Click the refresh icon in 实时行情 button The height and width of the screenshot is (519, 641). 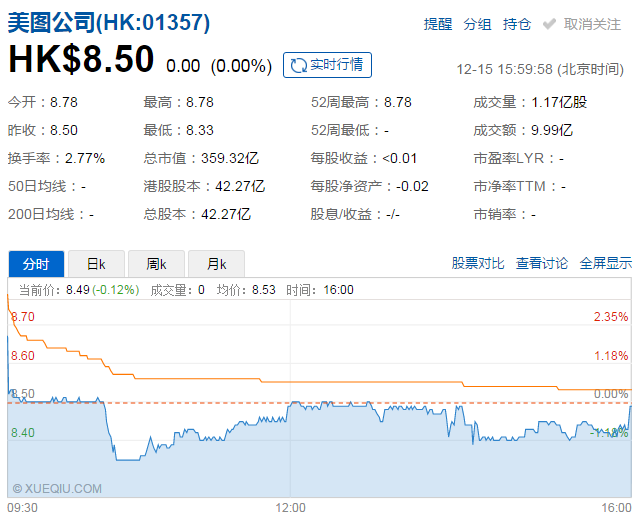[x=298, y=65]
